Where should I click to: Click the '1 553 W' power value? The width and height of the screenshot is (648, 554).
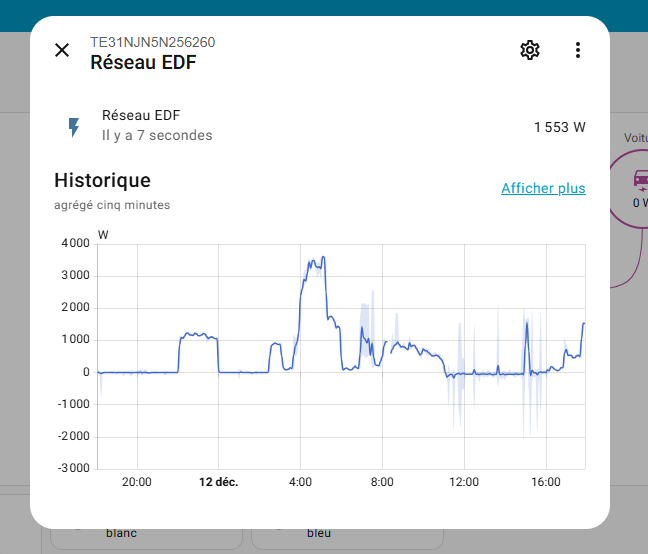click(560, 127)
